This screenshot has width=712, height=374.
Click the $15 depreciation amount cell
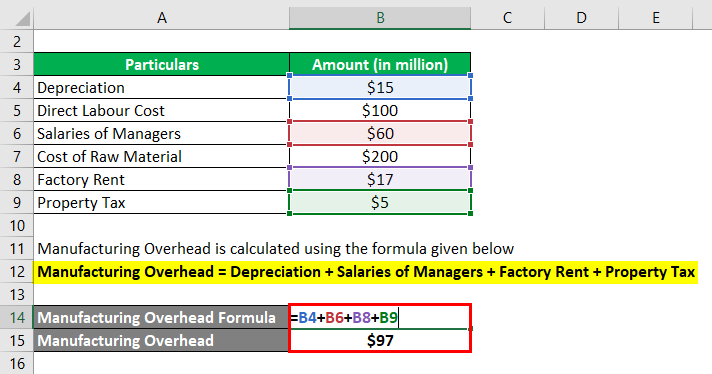[380, 87]
